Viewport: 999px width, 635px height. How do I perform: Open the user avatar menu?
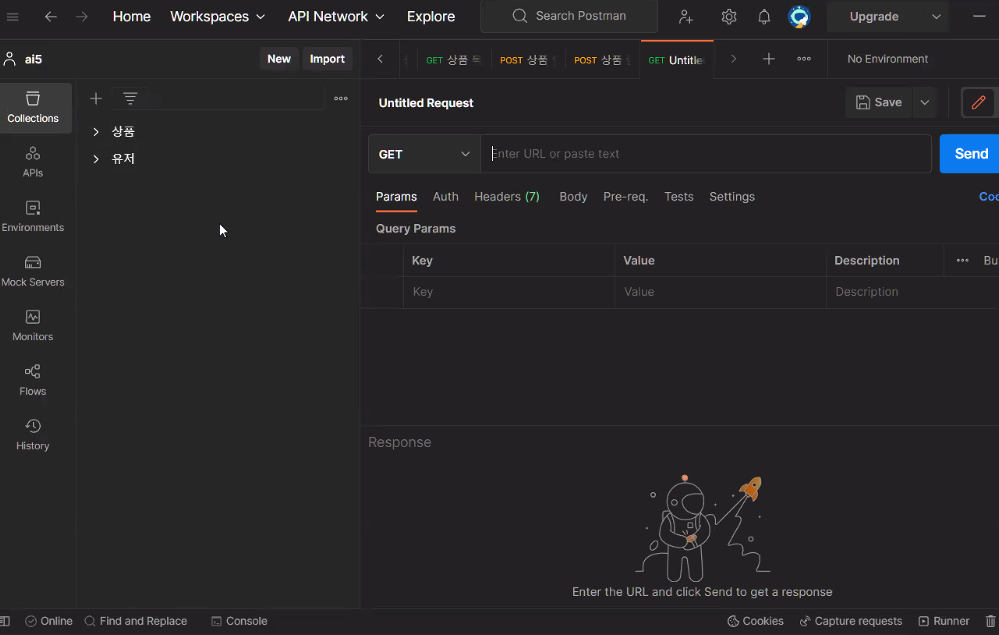click(799, 17)
